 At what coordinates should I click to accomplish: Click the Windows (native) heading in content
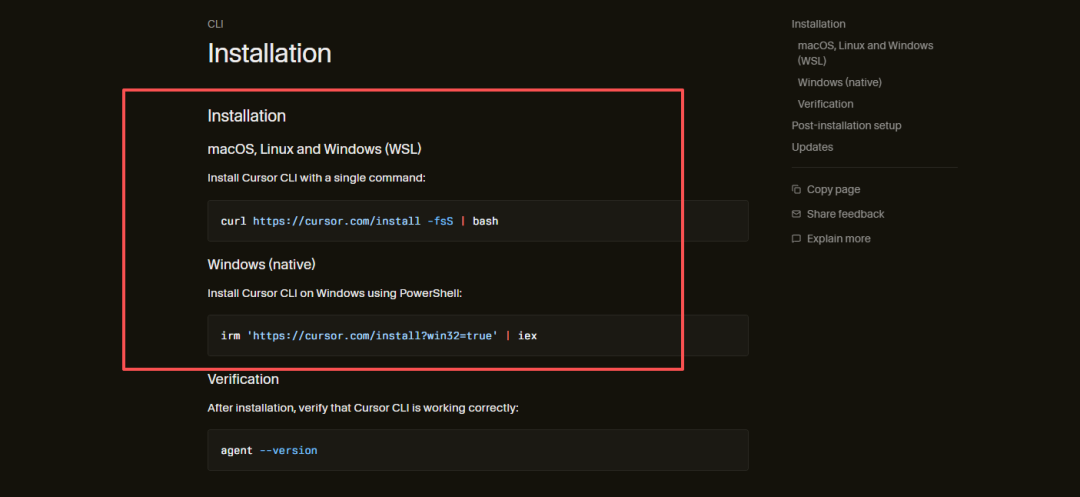point(261,264)
